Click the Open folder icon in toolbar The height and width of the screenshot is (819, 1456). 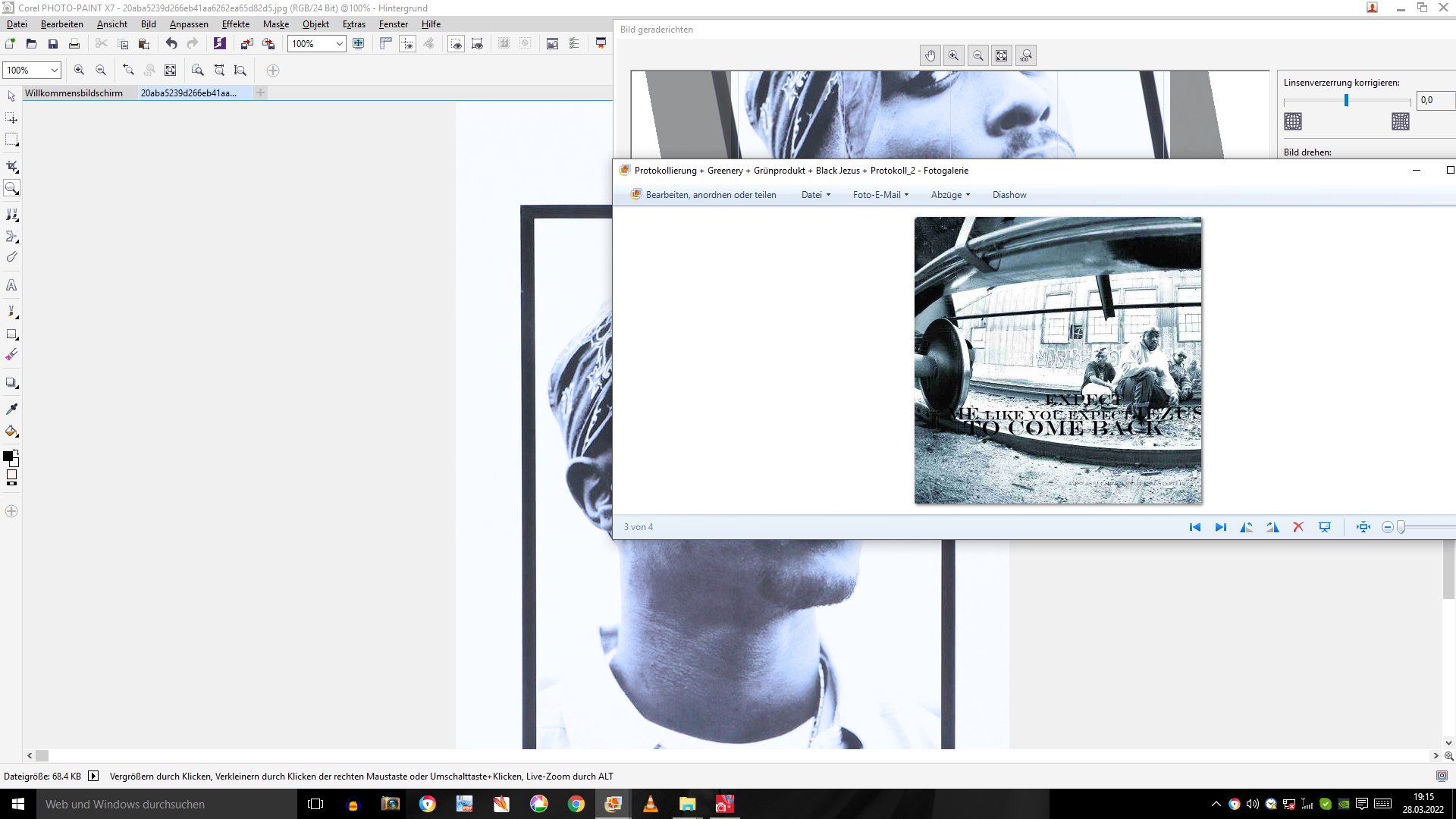point(32,44)
